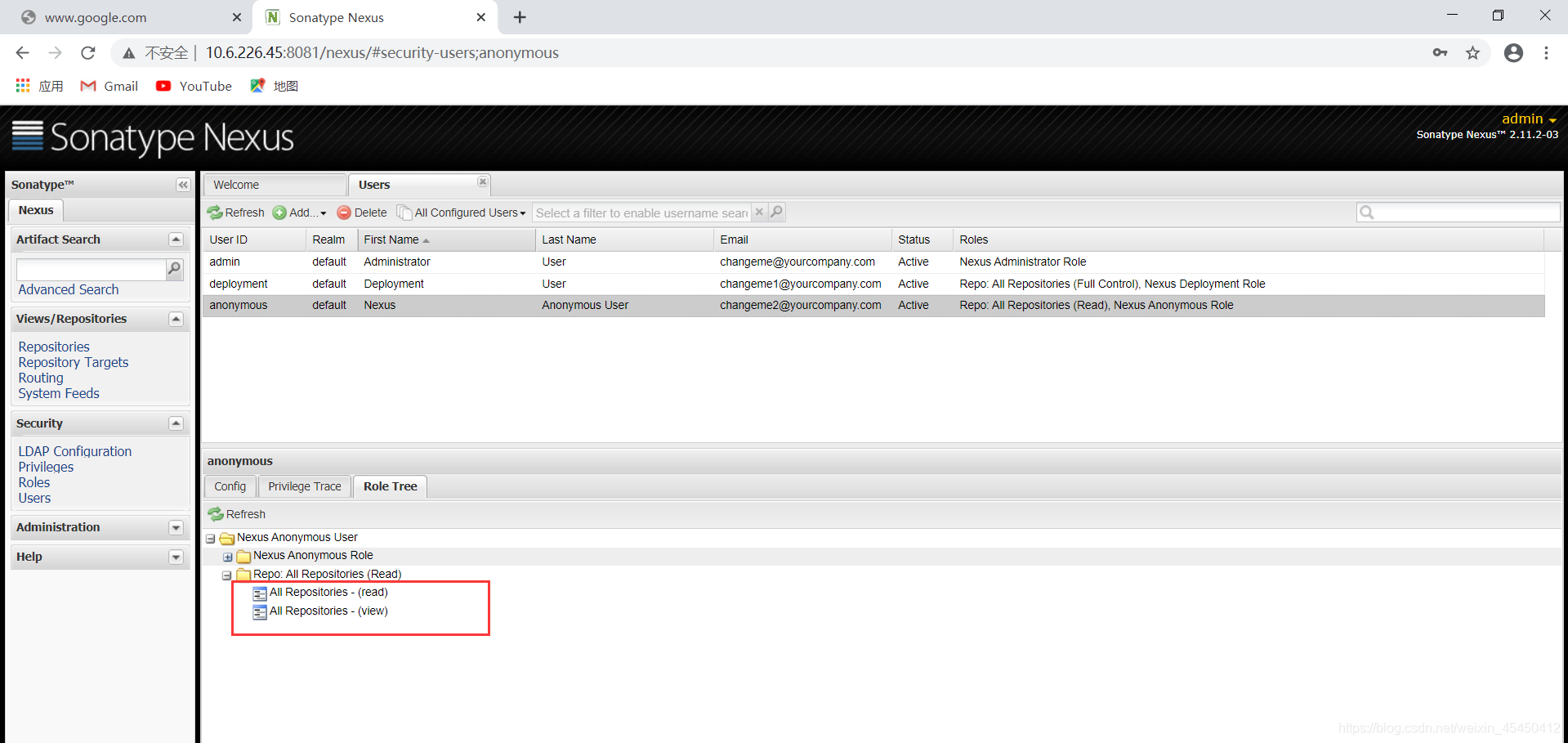Click Refresh in the Role Tree panel
This screenshot has height=743, width=1568.
[x=237, y=514]
